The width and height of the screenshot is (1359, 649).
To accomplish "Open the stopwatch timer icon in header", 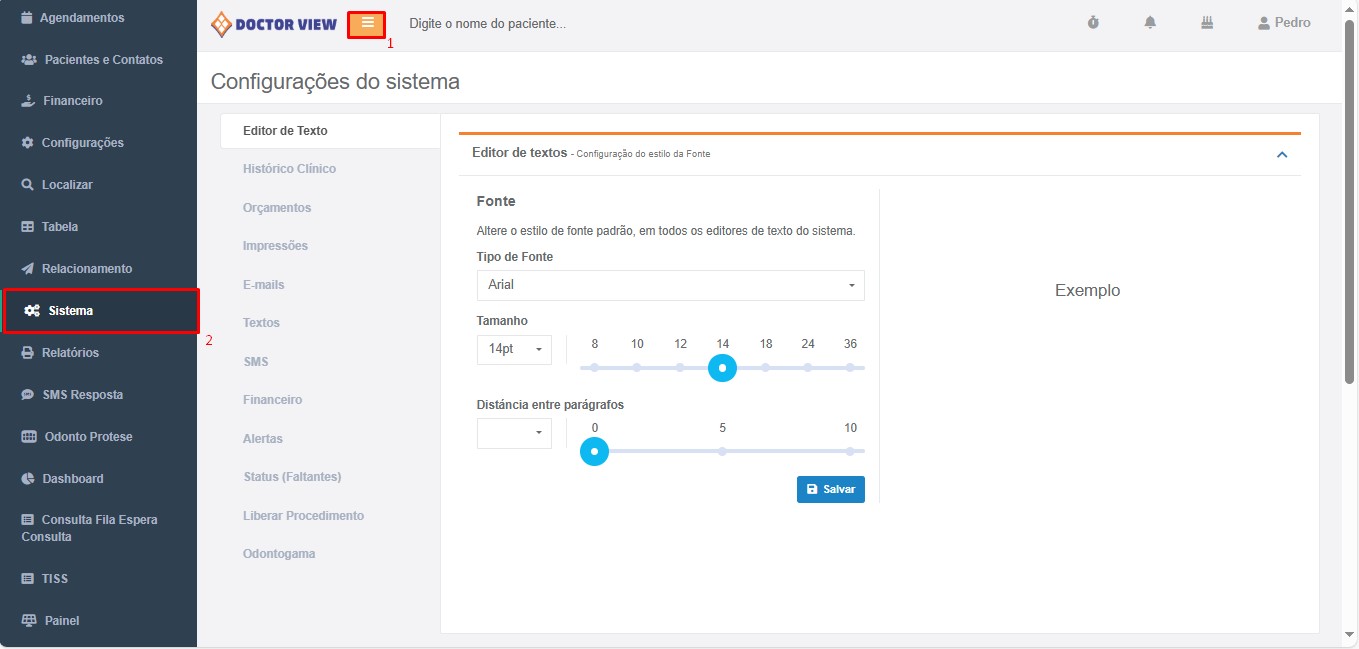I will click(x=1093, y=23).
